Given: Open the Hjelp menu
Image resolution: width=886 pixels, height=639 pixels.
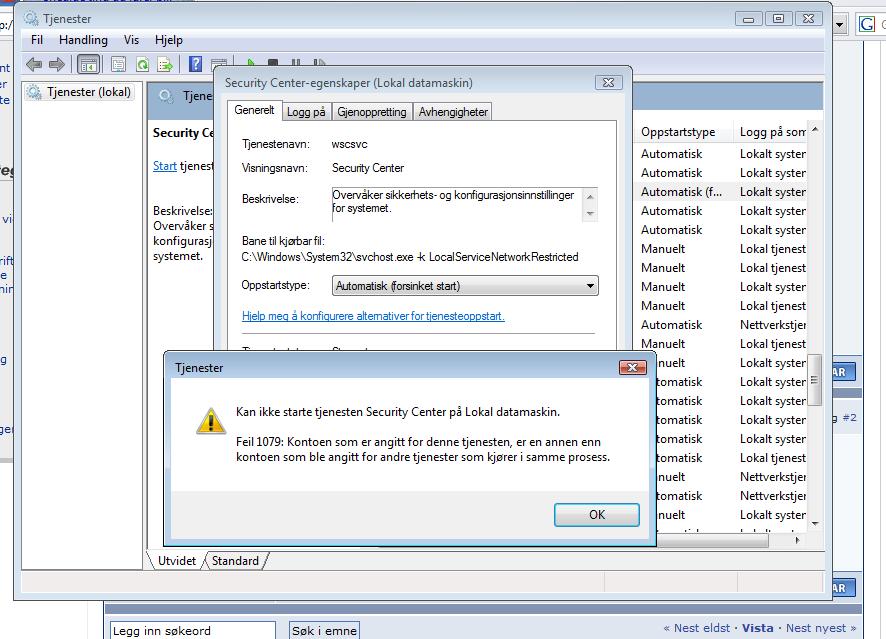Looking at the screenshot, I should pos(168,40).
